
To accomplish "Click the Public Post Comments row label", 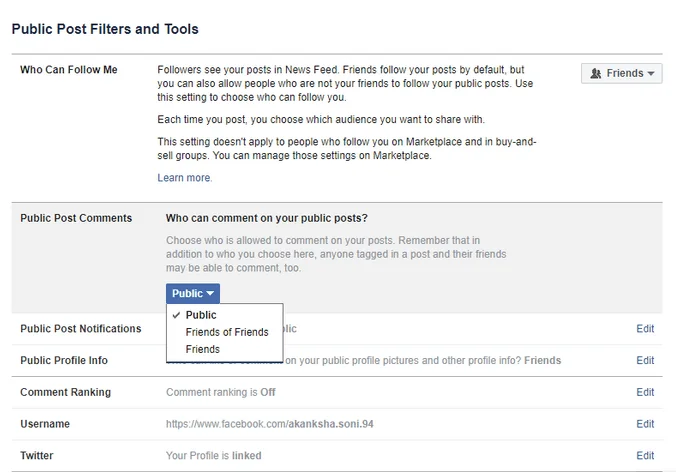I will pos(76,218).
